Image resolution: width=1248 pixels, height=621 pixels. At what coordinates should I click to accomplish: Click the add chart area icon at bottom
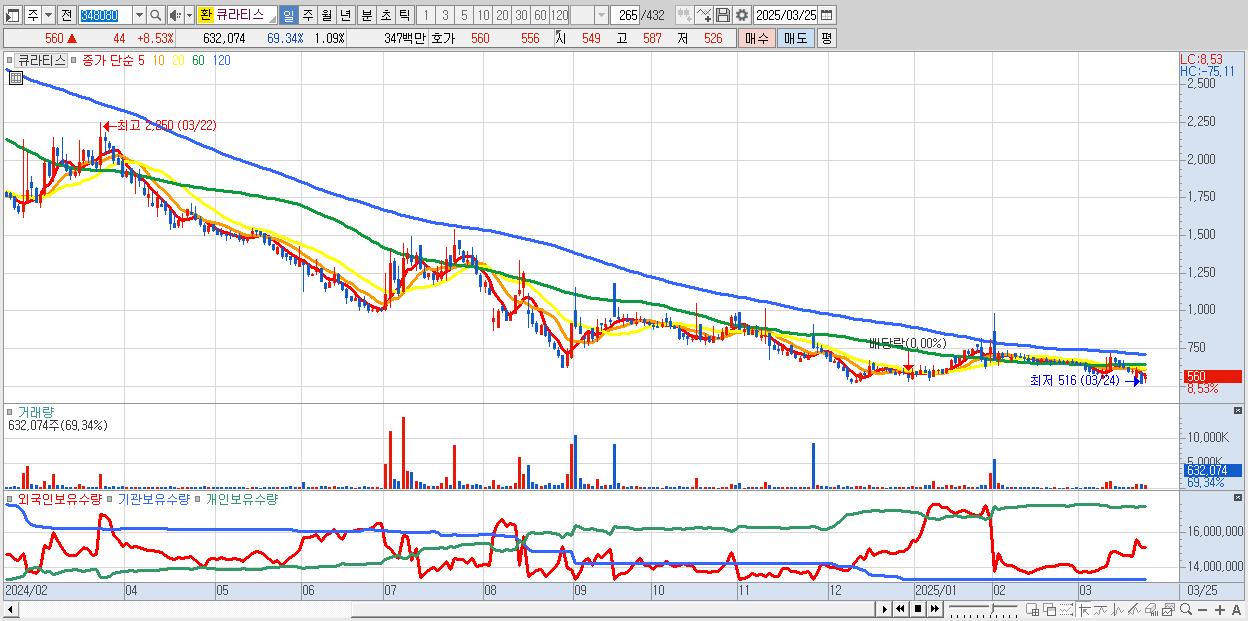(1032, 610)
